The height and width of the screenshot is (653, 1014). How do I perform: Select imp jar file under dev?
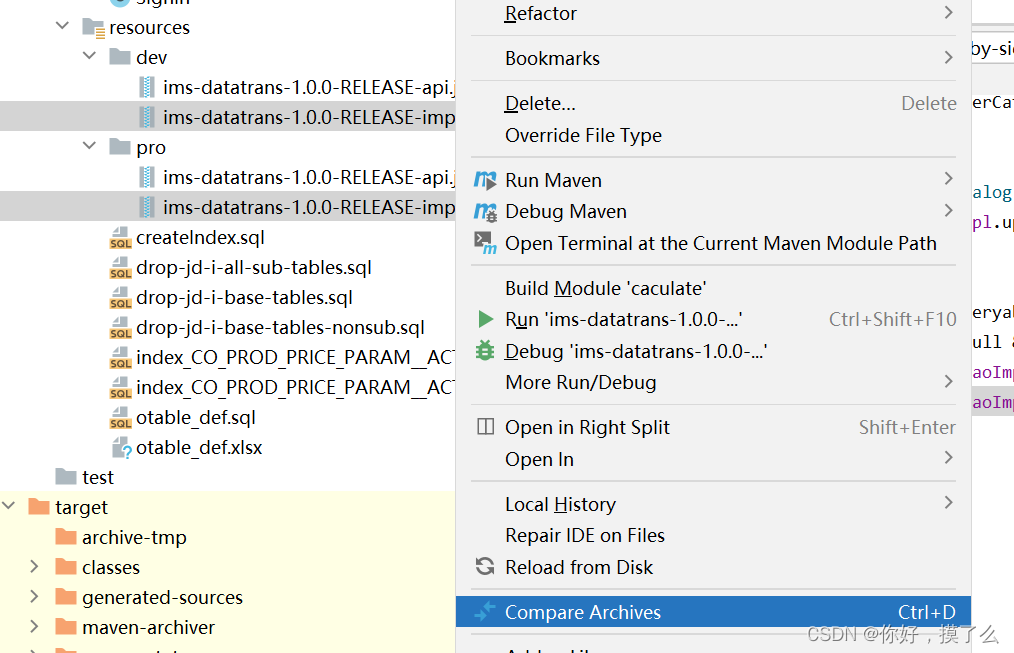(x=228, y=117)
